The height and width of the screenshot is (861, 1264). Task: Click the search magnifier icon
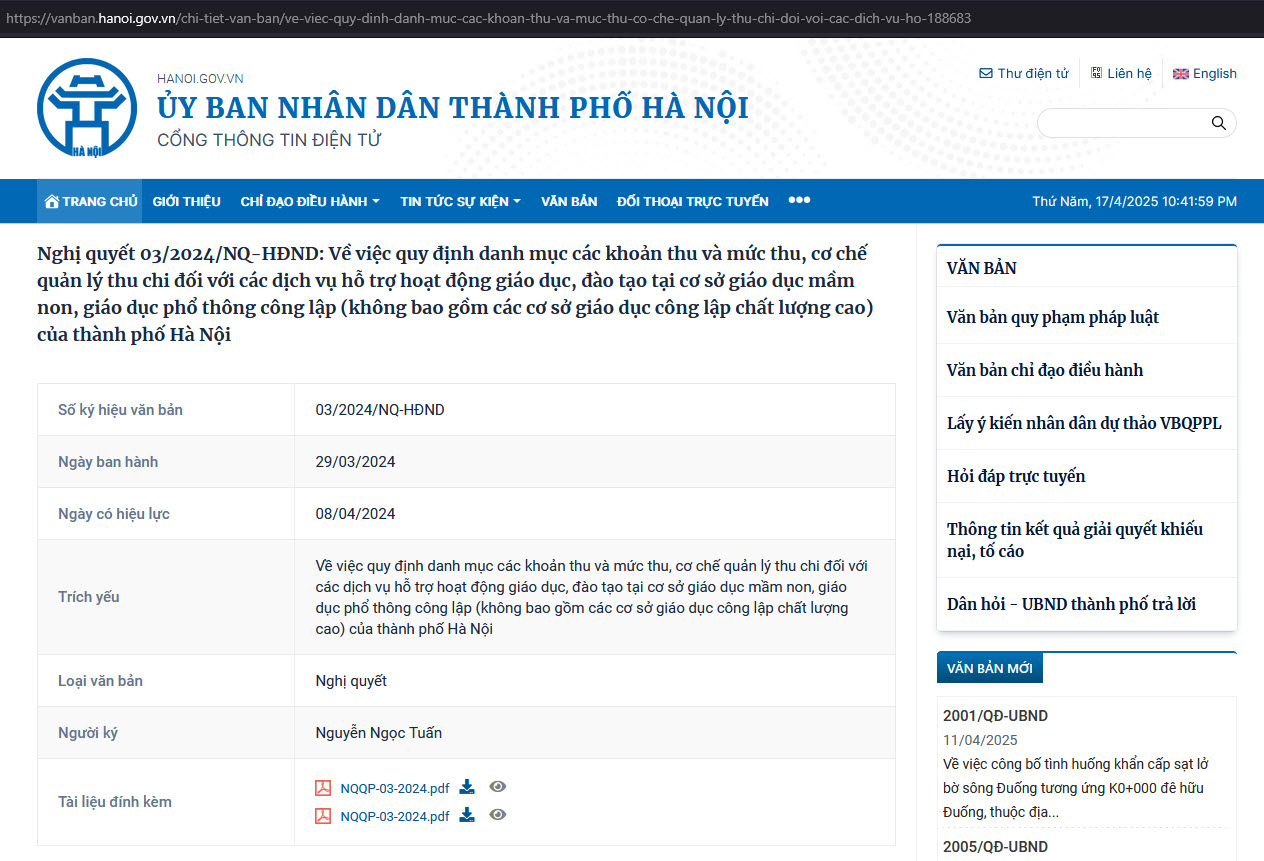1218,123
